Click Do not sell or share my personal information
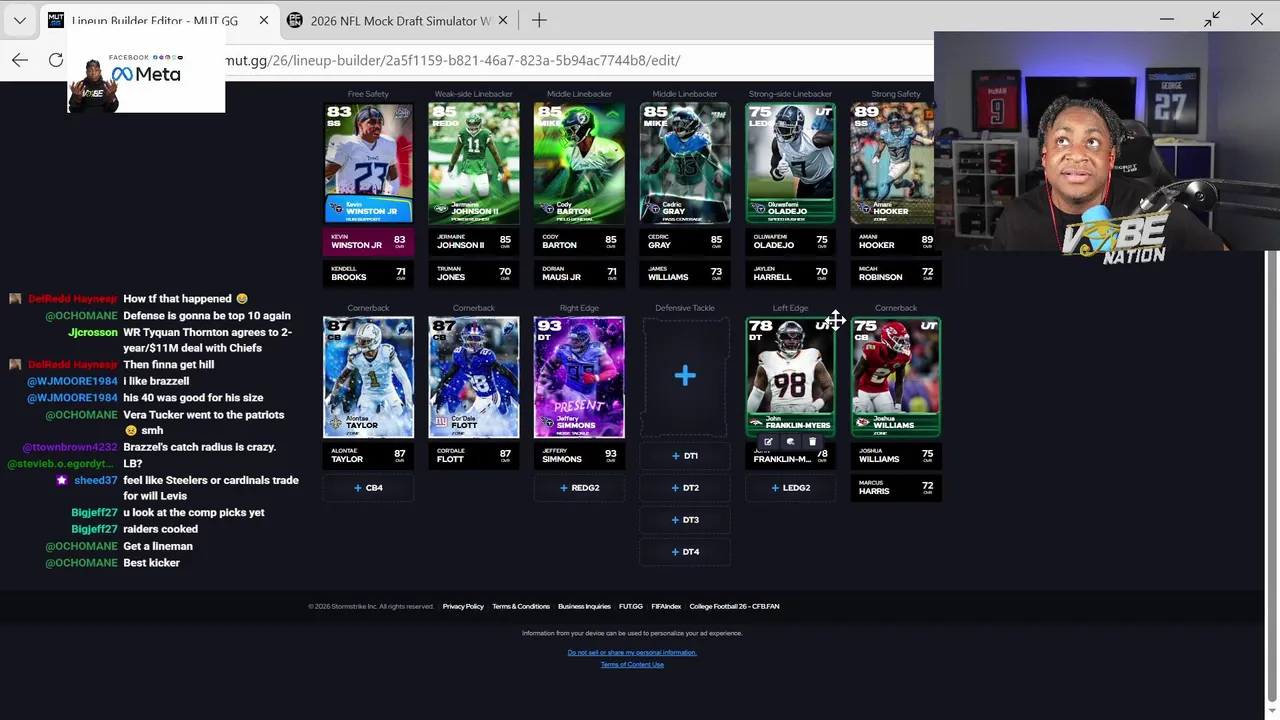This screenshot has width=1280, height=720. coord(632,653)
